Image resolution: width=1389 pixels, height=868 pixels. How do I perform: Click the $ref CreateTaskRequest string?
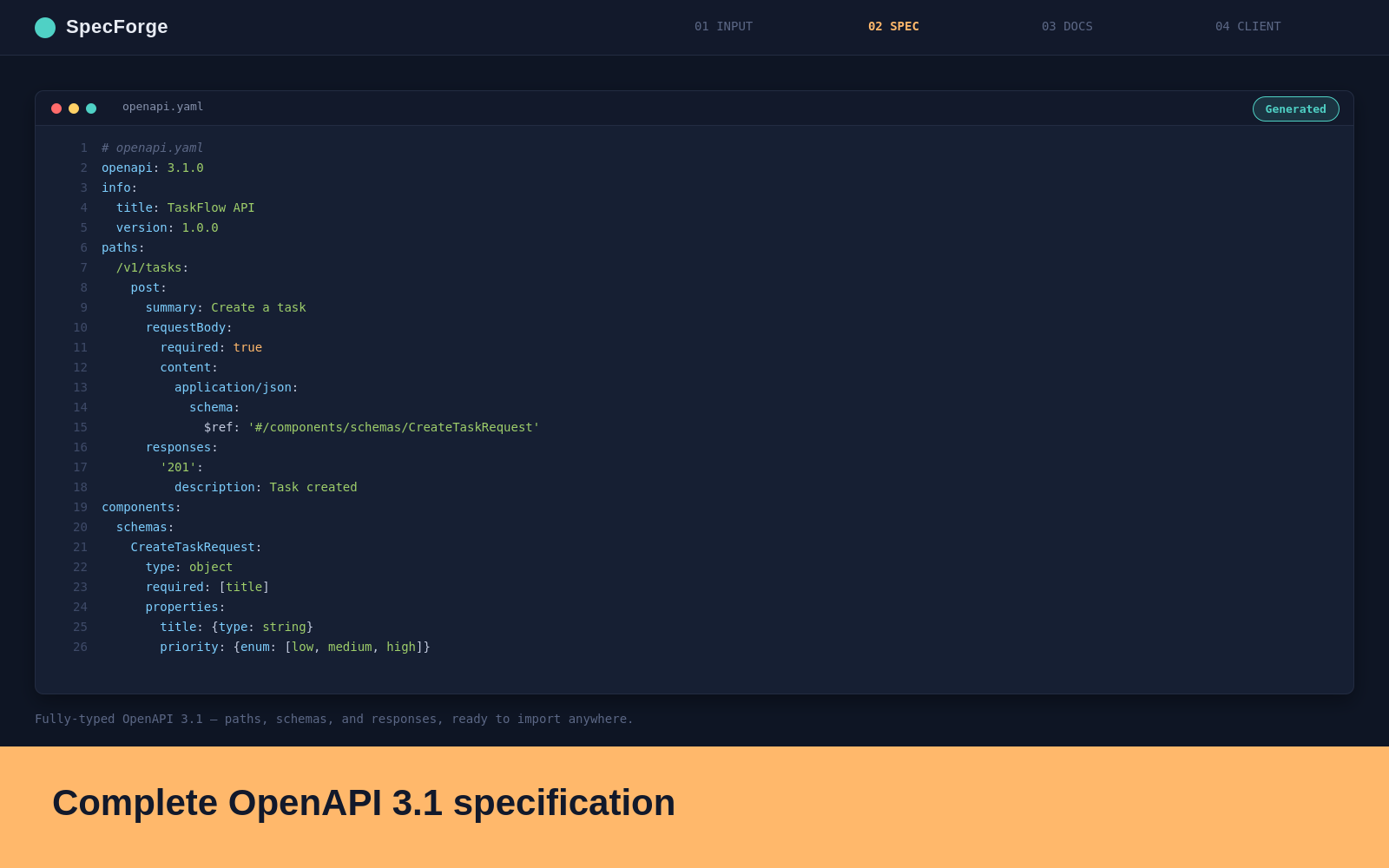pyautogui.click(x=393, y=427)
